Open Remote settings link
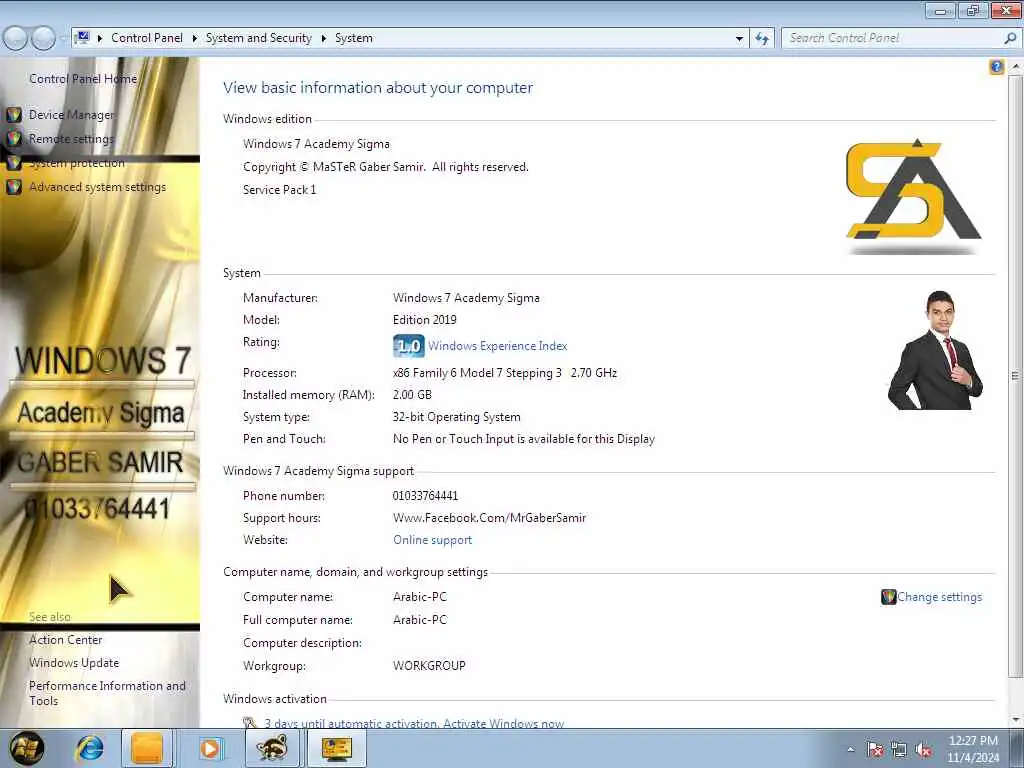This screenshot has width=1024, height=768. (71, 139)
